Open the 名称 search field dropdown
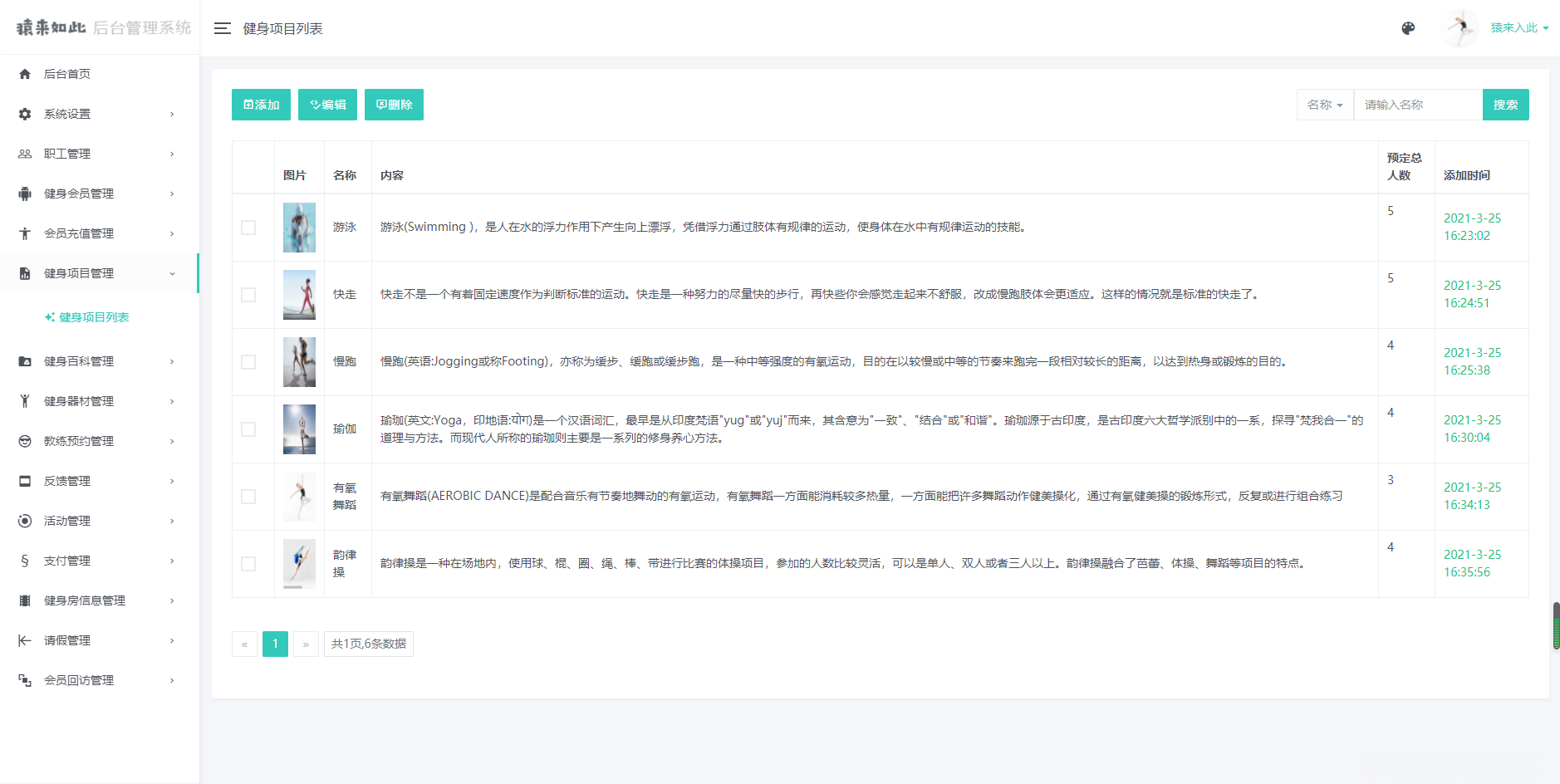Image resolution: width=1560 pixels, height=784 pixels. pyautogui.click(x=1325, y=105)
